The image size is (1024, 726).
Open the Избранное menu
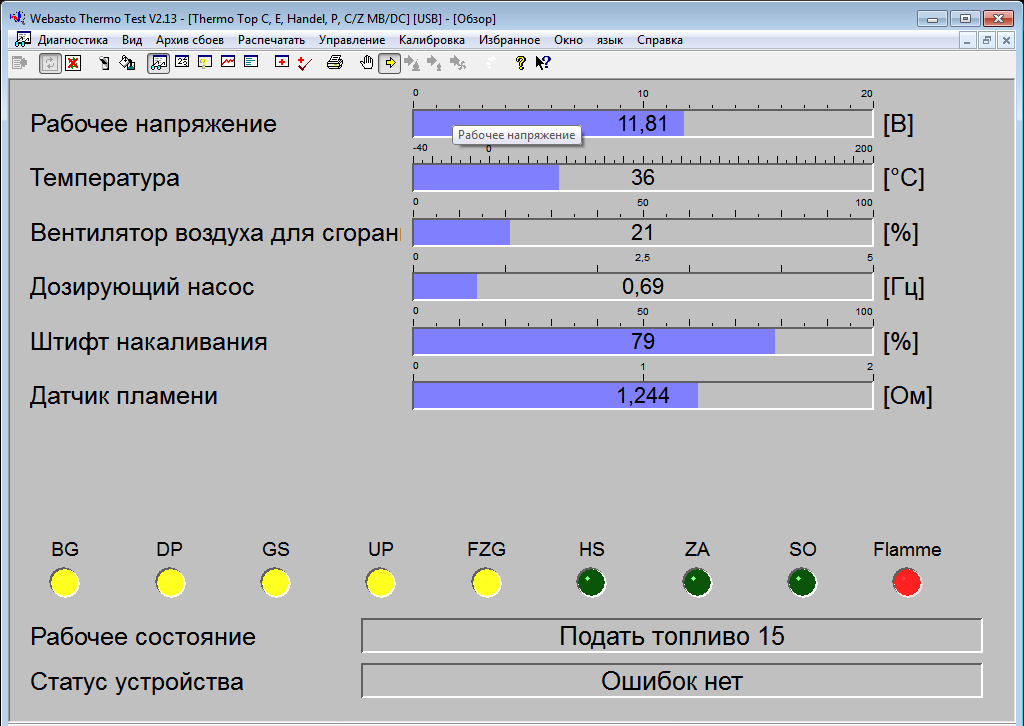(x=509, y=40)
